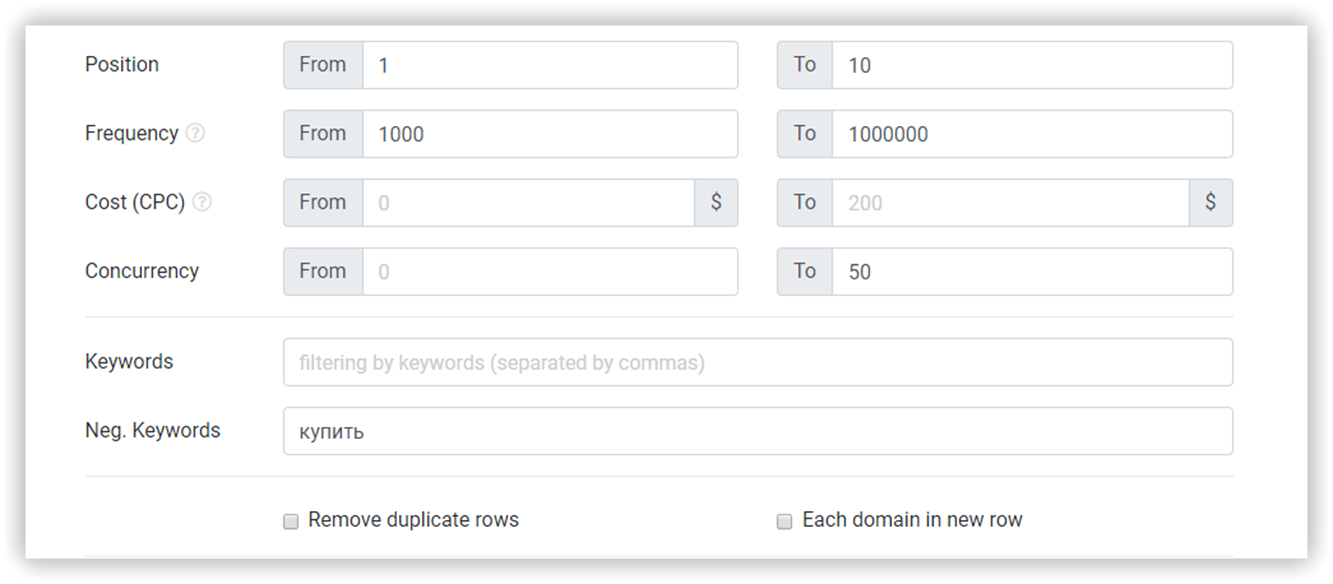Enable the Remove duplicate rows checkbox
The image size is (1333, 584).
click(x=291, y=521)
